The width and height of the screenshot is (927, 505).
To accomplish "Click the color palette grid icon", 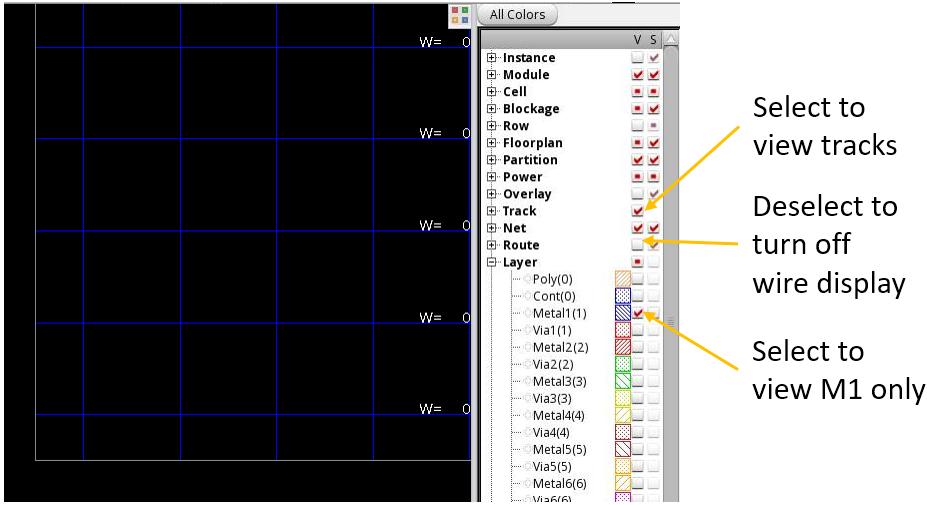I will pyautogui.click(x=460, y=15).
